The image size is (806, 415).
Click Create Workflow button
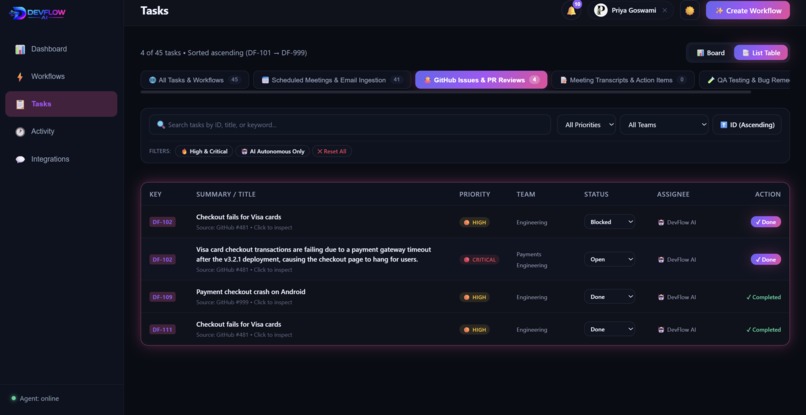coord(748,10)
